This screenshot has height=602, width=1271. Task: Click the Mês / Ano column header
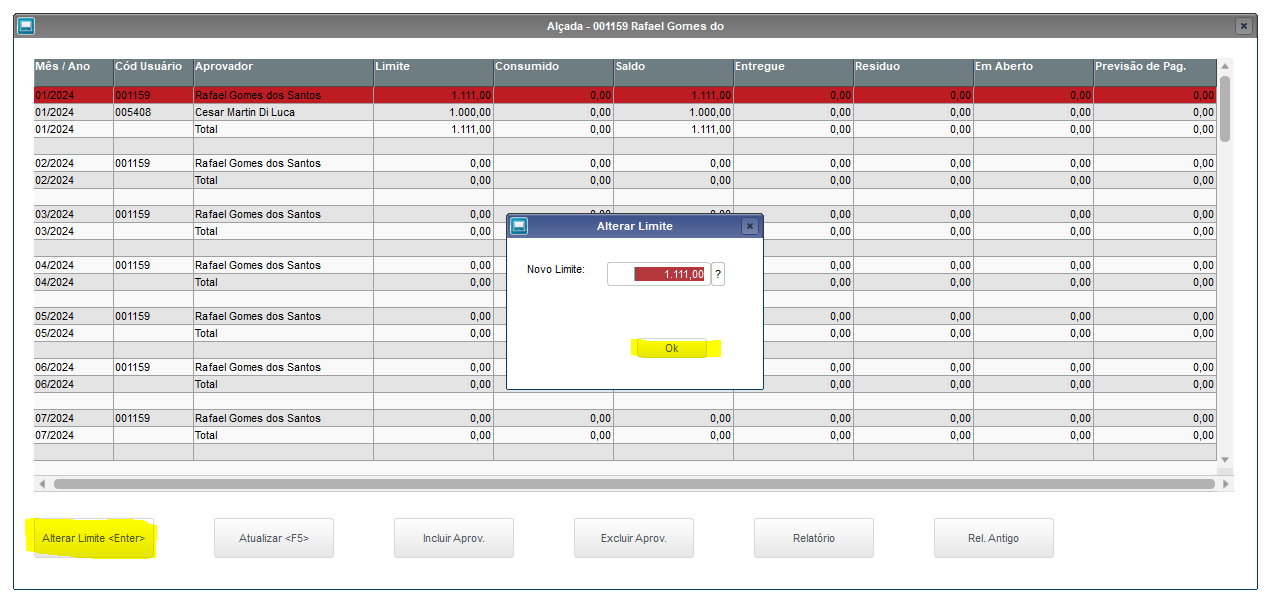click(74, 72)
